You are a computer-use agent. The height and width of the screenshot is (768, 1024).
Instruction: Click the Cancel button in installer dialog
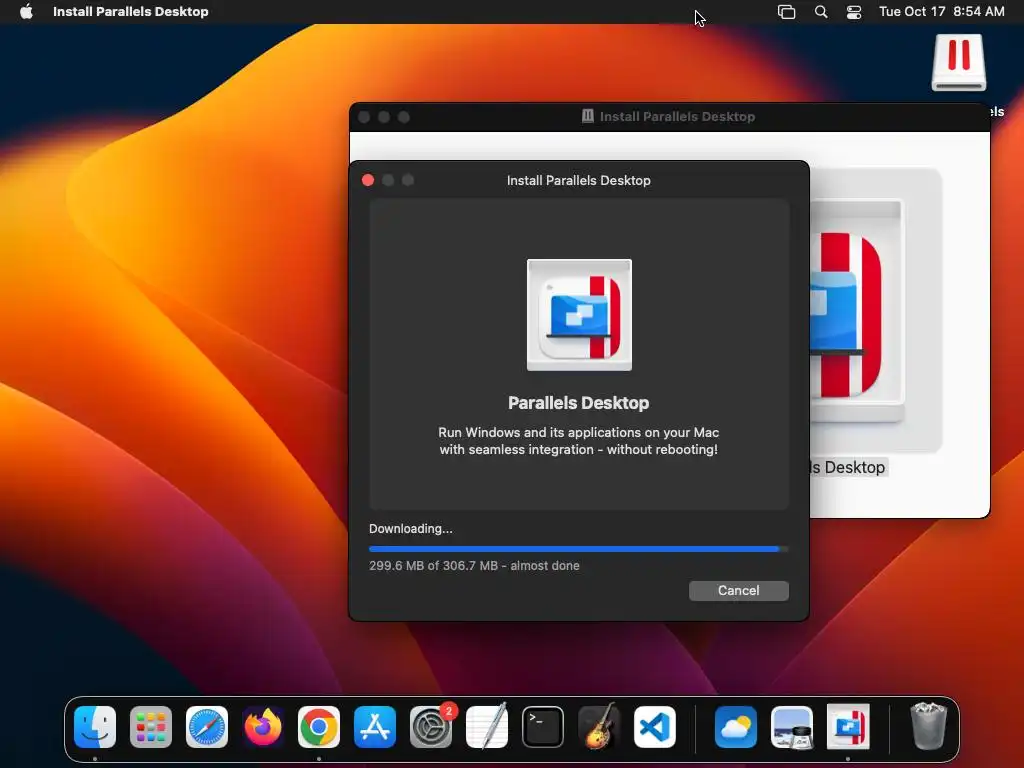(x=739, y=590)
